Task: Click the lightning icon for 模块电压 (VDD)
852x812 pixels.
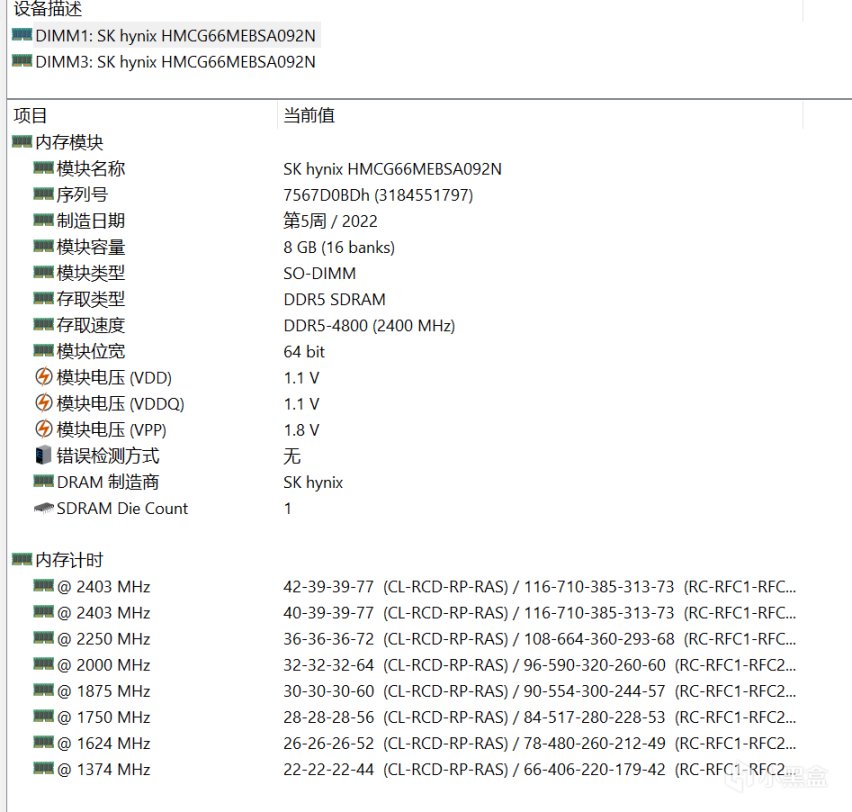Action: 43,377
